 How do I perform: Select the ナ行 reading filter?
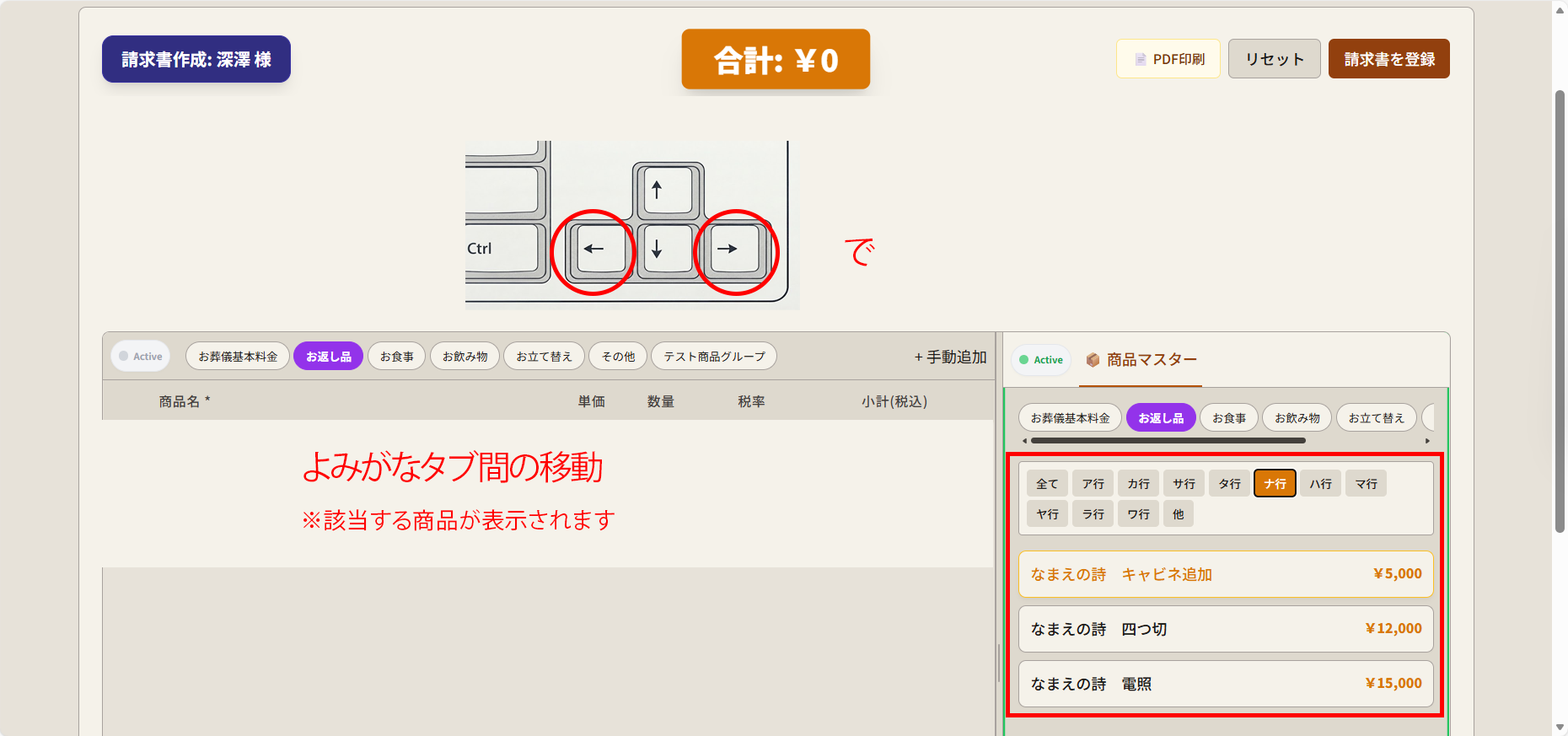[1275, 484]
